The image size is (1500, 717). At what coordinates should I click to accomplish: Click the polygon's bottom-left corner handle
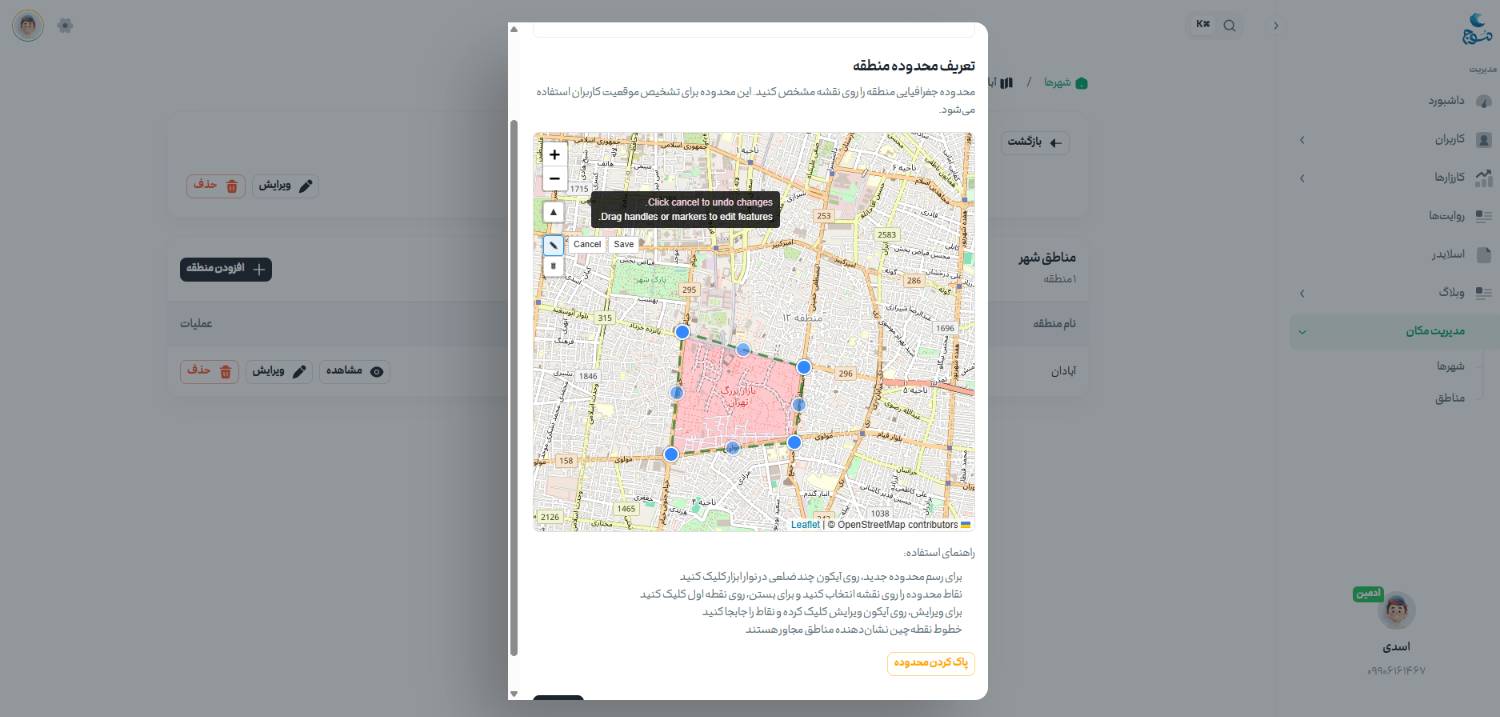(671, 454)
